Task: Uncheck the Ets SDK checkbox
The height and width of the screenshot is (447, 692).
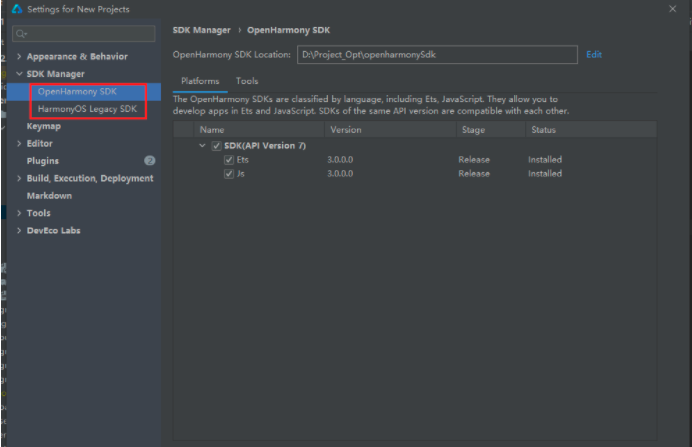Action: (x=229, y=160)
